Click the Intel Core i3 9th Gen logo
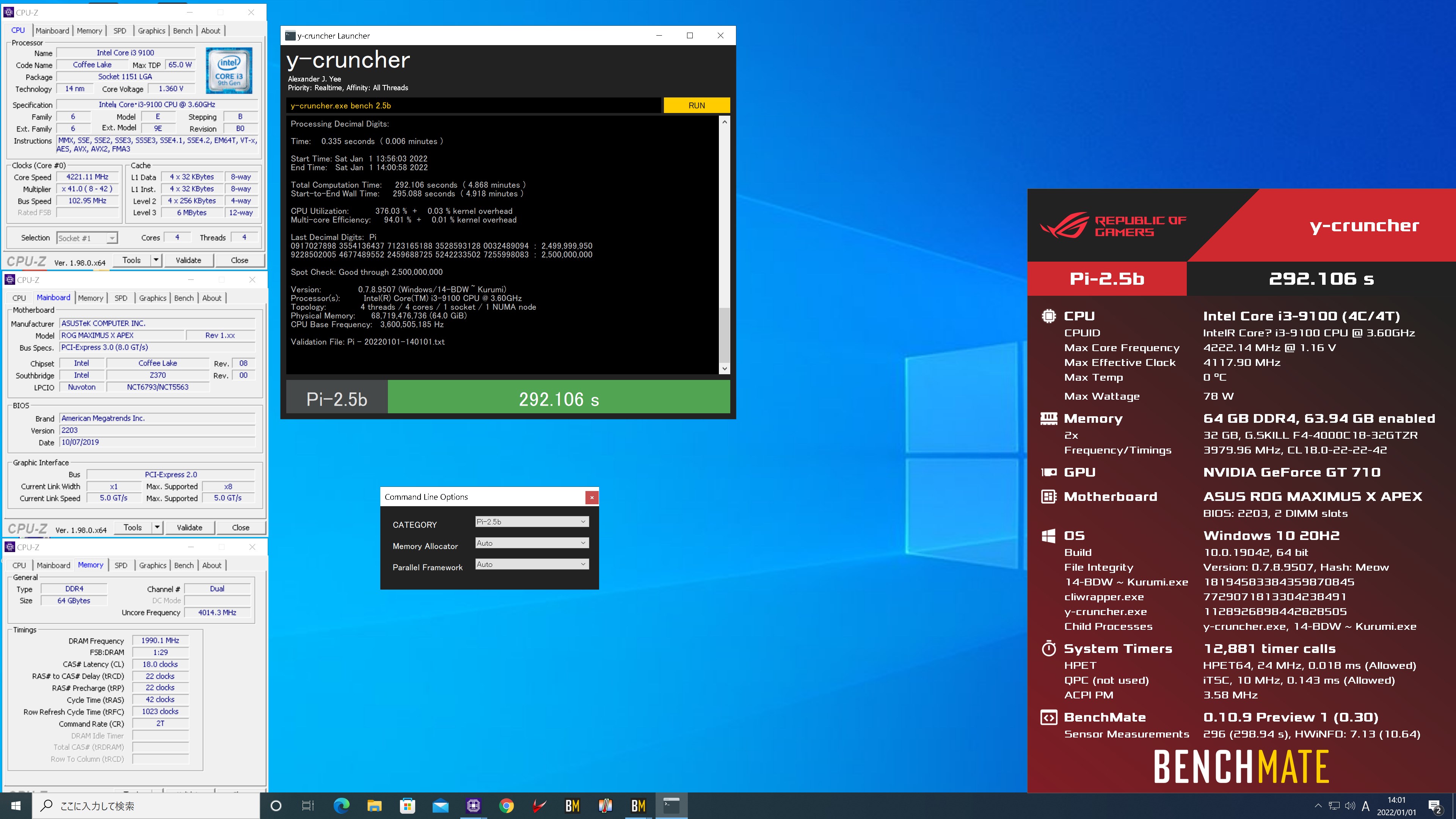Screen dimensions: 1456x819 [229, 71]
